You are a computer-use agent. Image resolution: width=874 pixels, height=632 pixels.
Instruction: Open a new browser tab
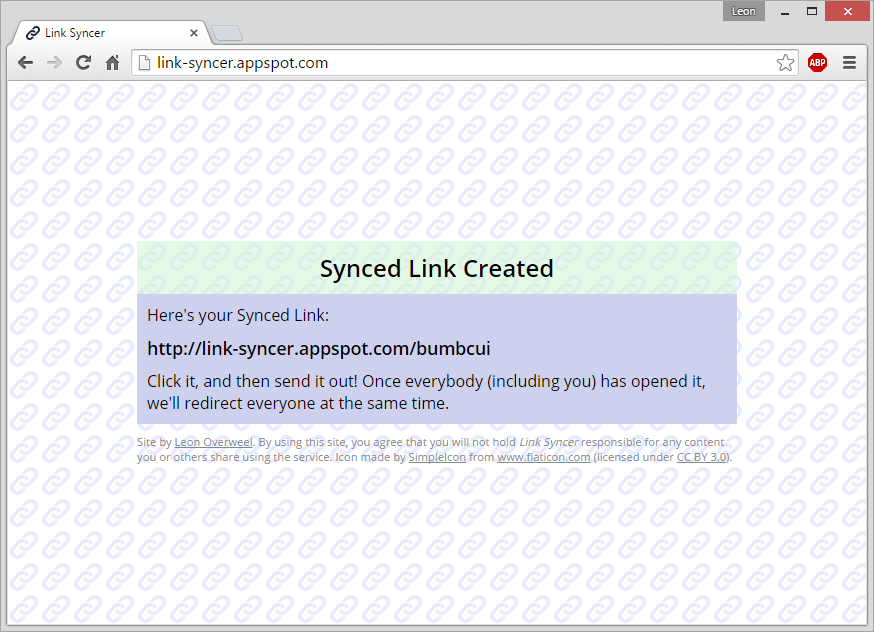pyautogui.click(x=227, y=33)
